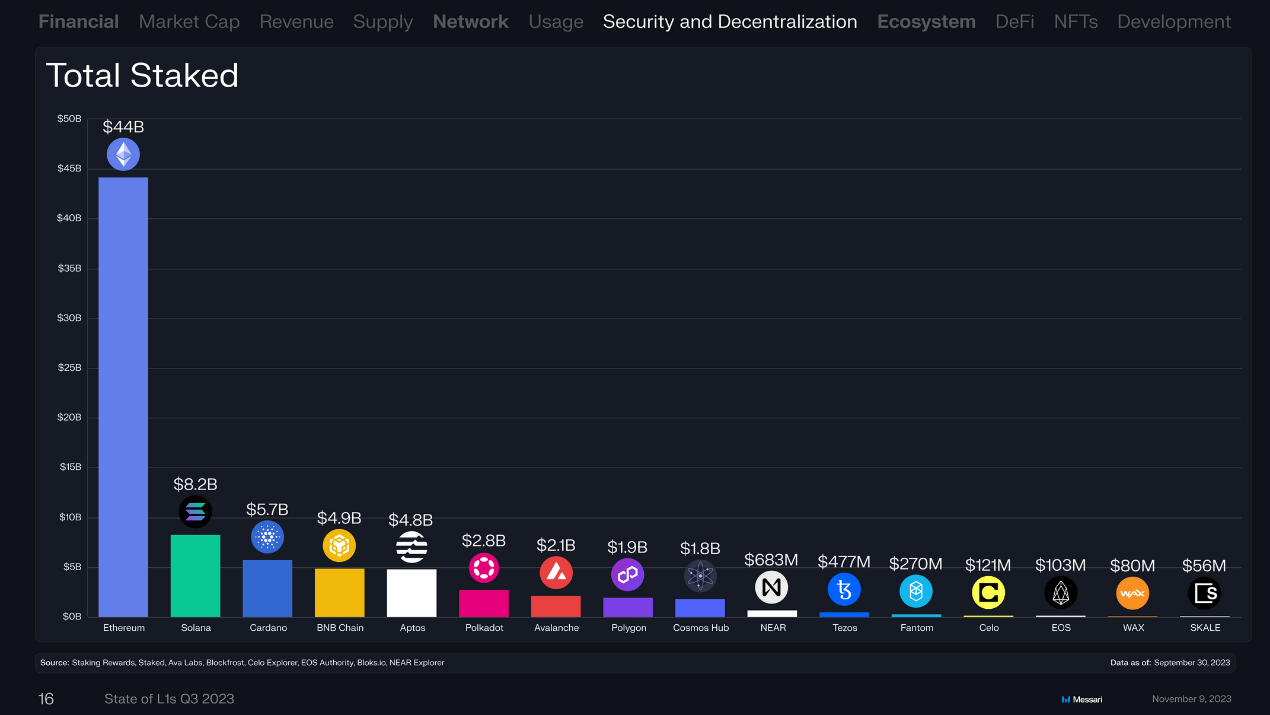The width and height of the screenshot is (1270, 715).
Task: Select the WAX logo icon
Action: [x=1132, y=593]
